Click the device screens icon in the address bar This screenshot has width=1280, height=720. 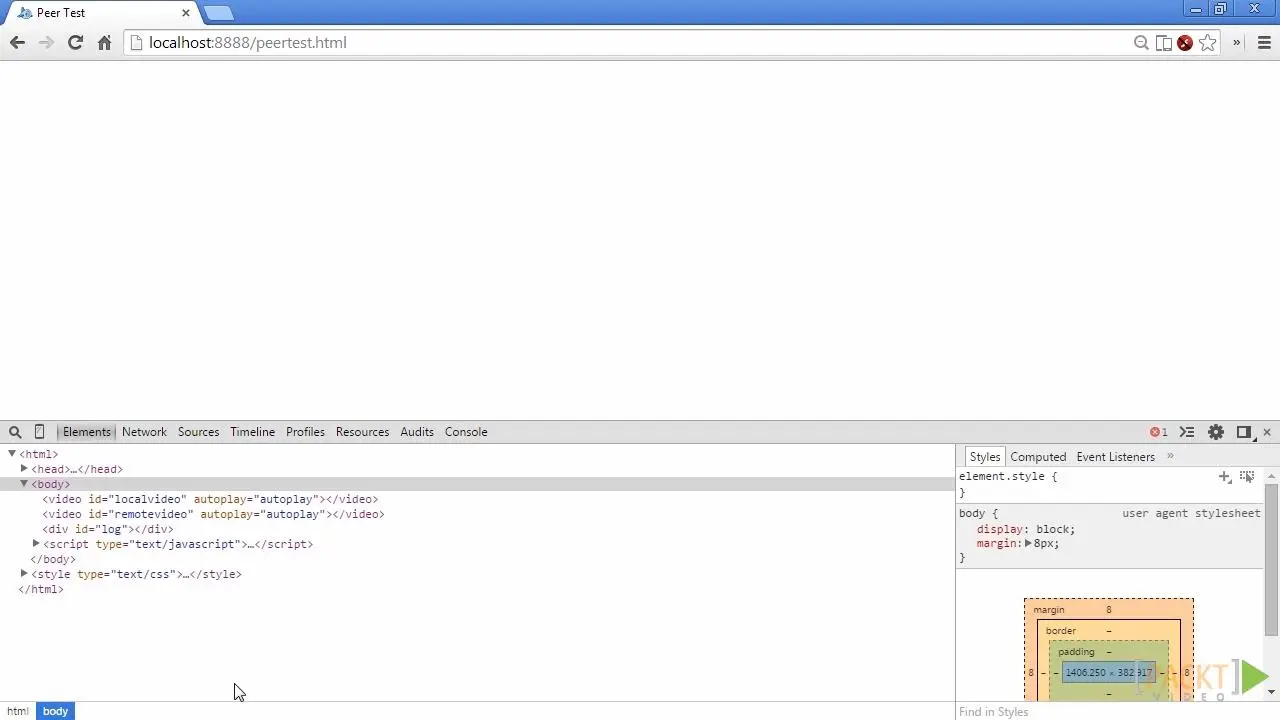coord(1163,42)
